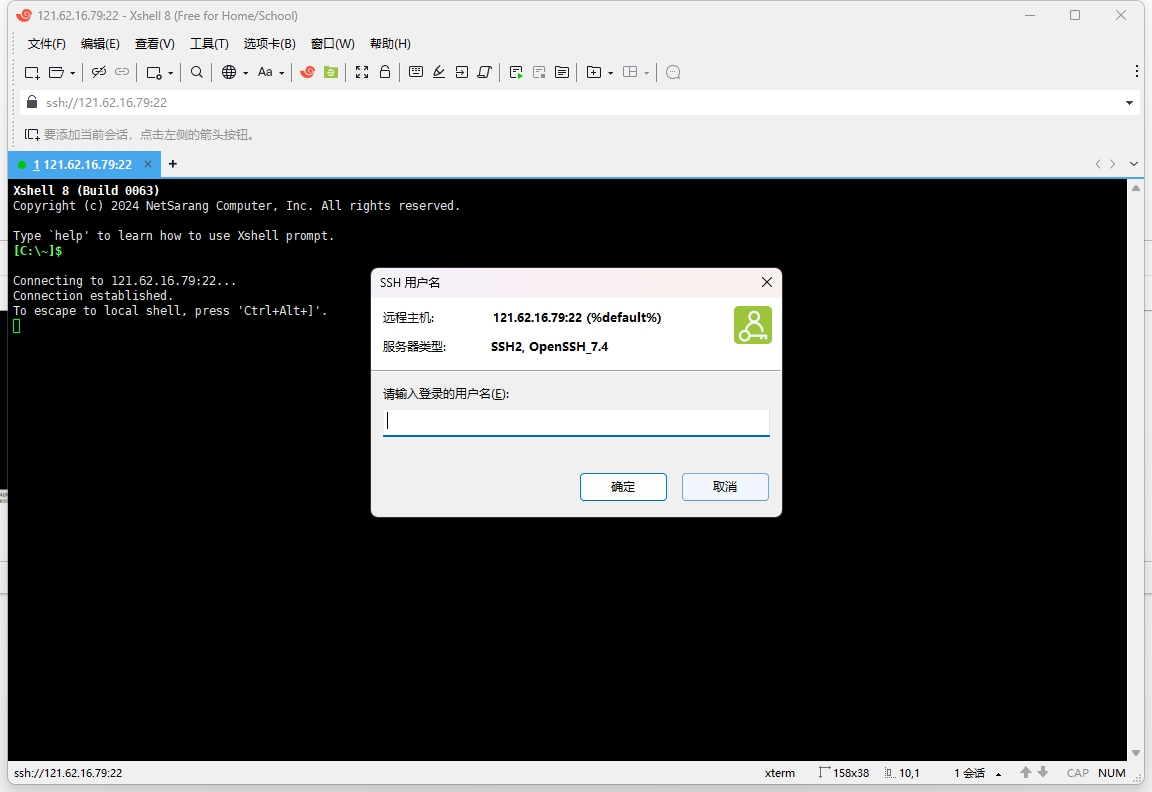Image resolution: width=1152 pixels, height=792 pixels.
Task: Open the 工具(T) menu
Action: [x=209, y=43]
